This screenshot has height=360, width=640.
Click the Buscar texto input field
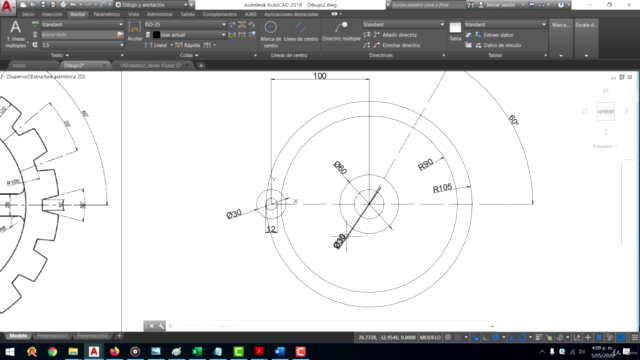[79, 35]
